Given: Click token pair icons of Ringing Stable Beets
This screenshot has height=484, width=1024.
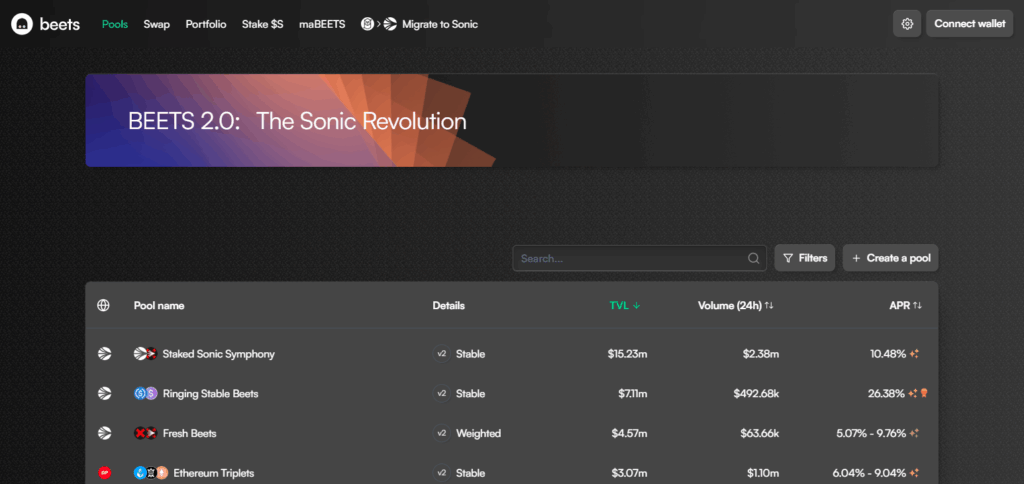Looking at the screenshot, I should tap(146, 393).
